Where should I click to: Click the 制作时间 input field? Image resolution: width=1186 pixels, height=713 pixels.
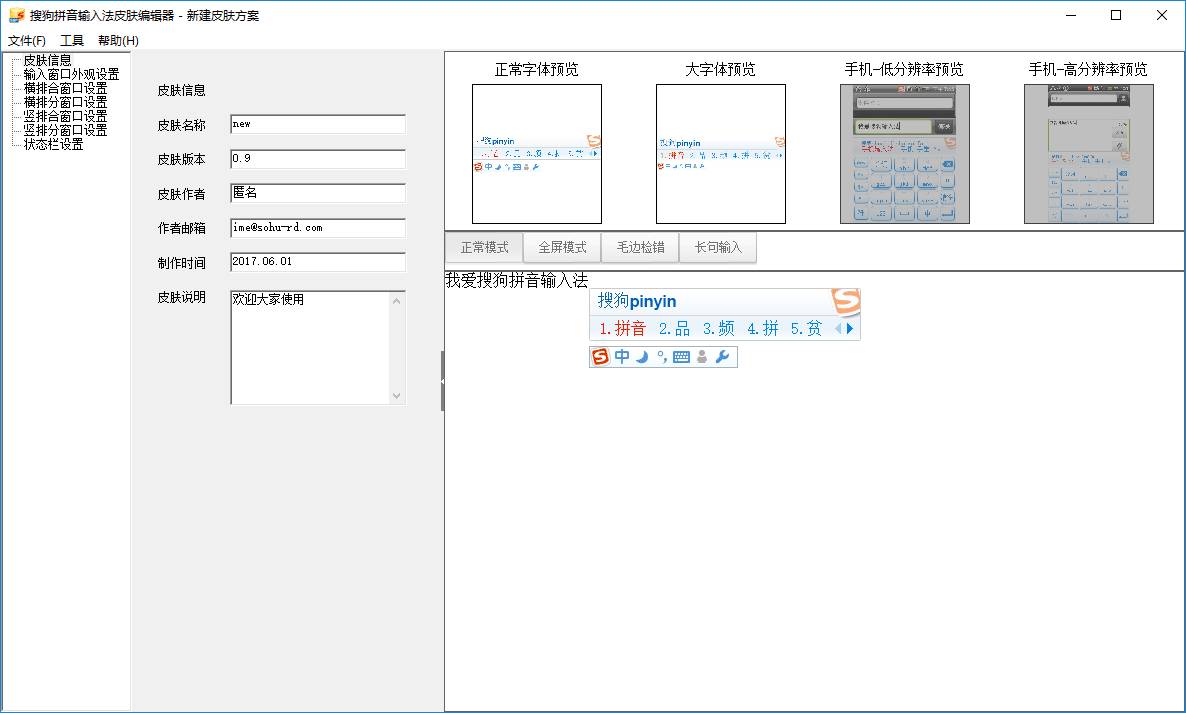click(x=318, y=262)
